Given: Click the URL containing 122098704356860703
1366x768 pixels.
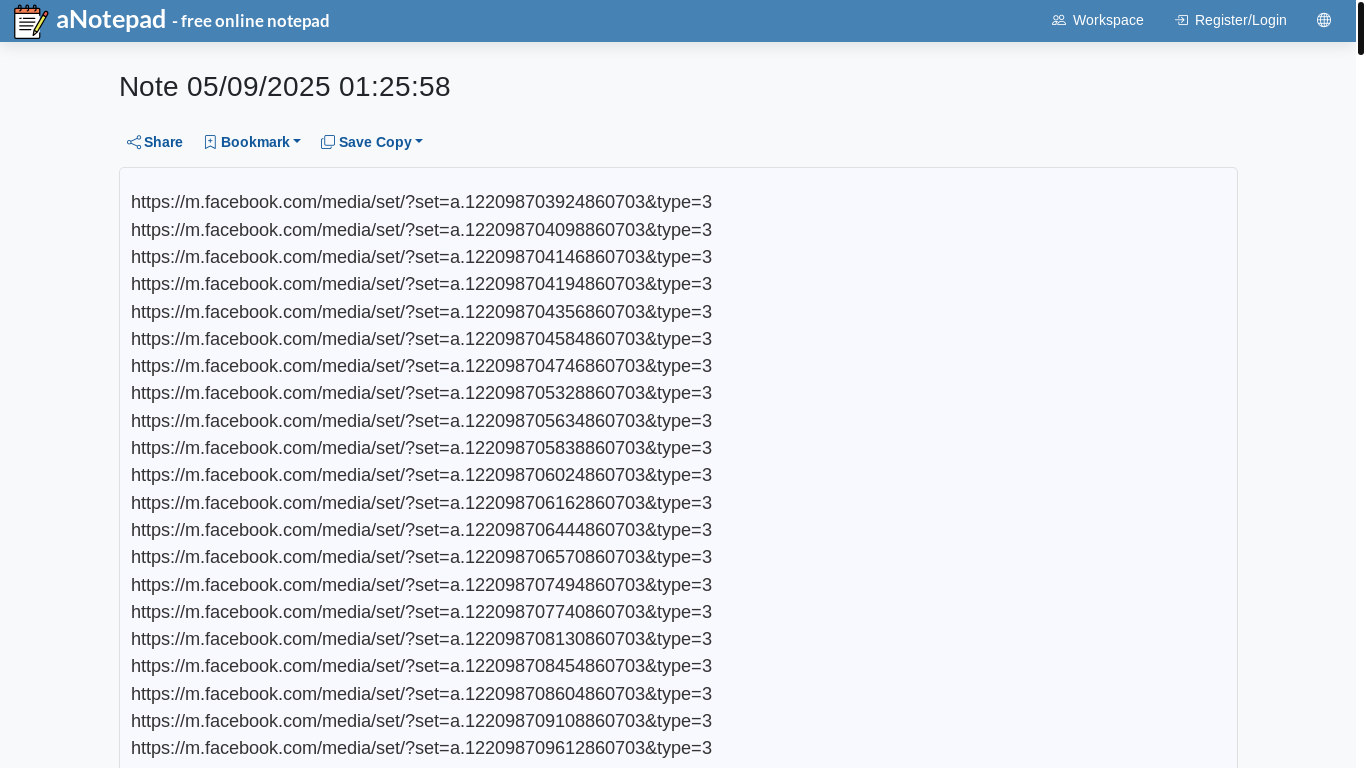Looking at the screenshot, I should (421, 312).
